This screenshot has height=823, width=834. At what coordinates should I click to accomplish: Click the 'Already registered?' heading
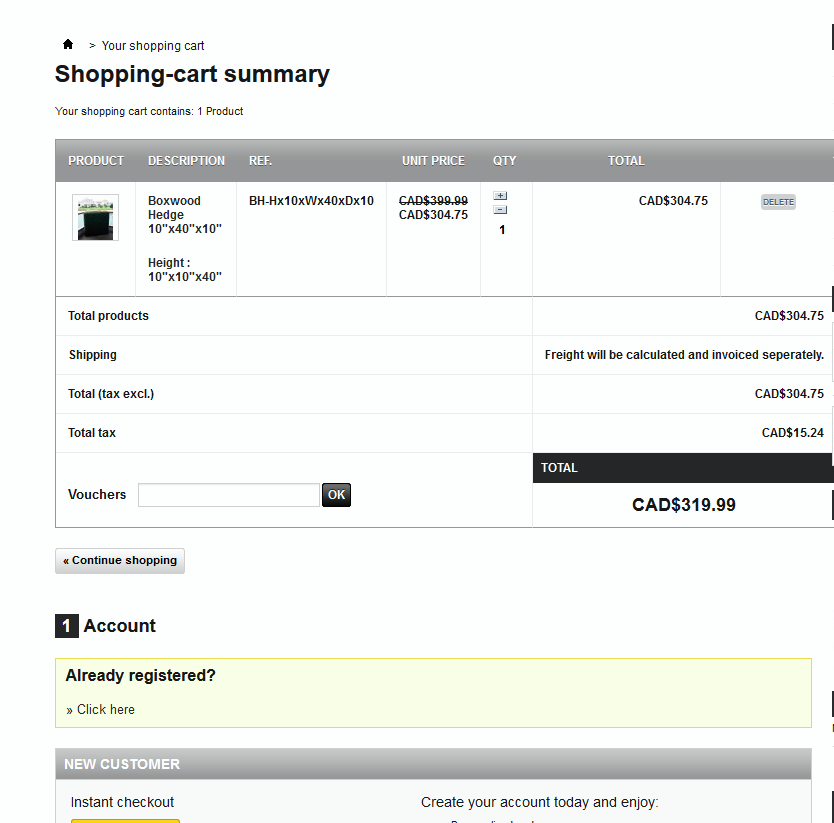coord(140,676)
